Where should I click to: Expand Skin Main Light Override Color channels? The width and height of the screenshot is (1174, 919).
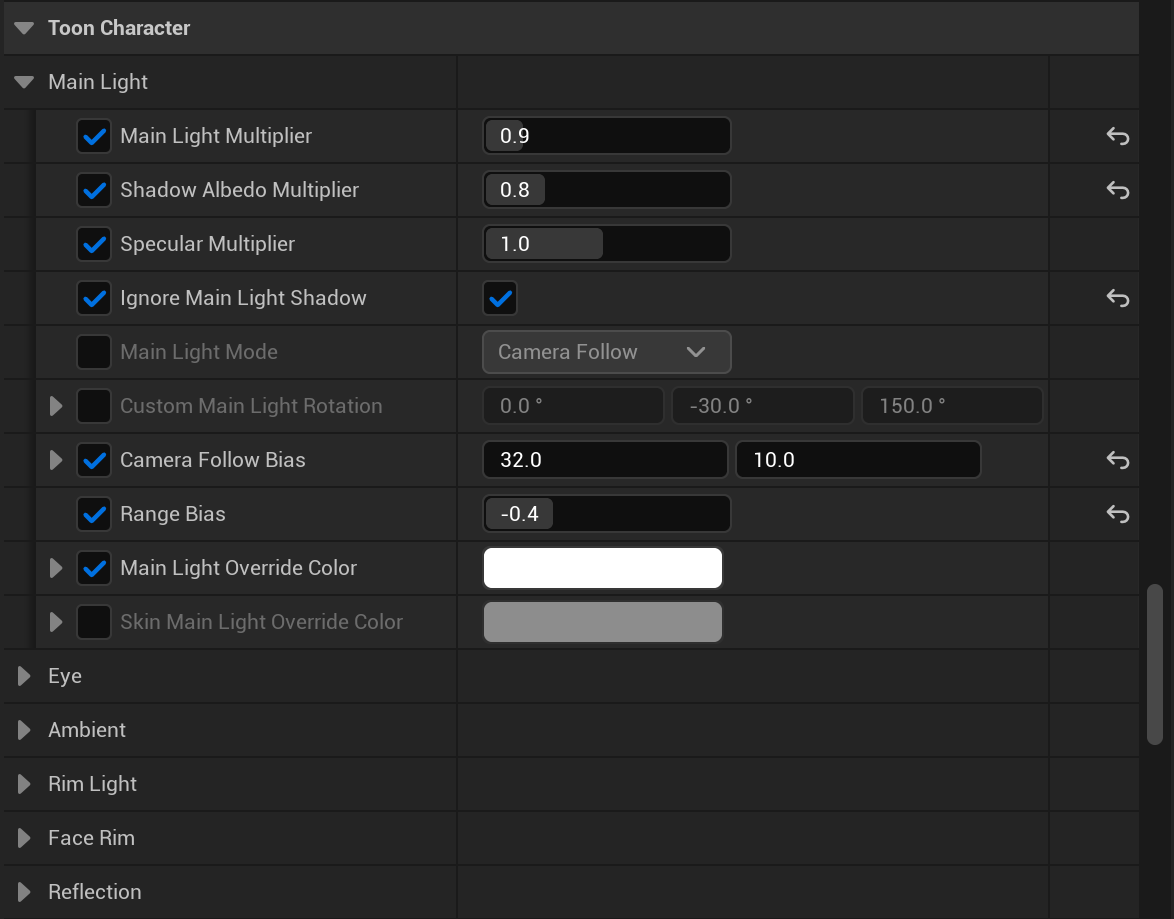pyautogui.click(x=56, y=622)
